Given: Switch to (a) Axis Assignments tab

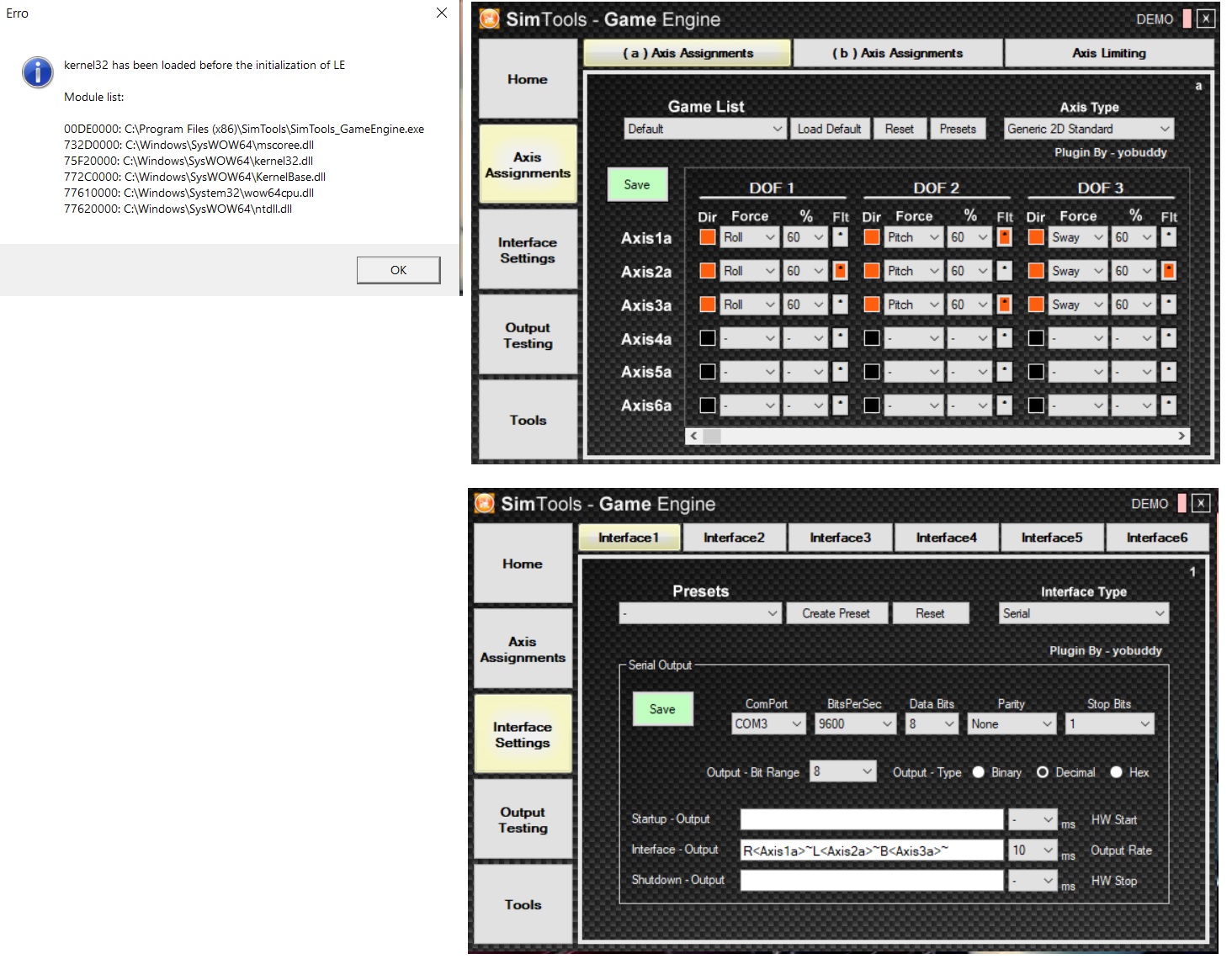Looking at the screenshot, I should coord(688,53).
